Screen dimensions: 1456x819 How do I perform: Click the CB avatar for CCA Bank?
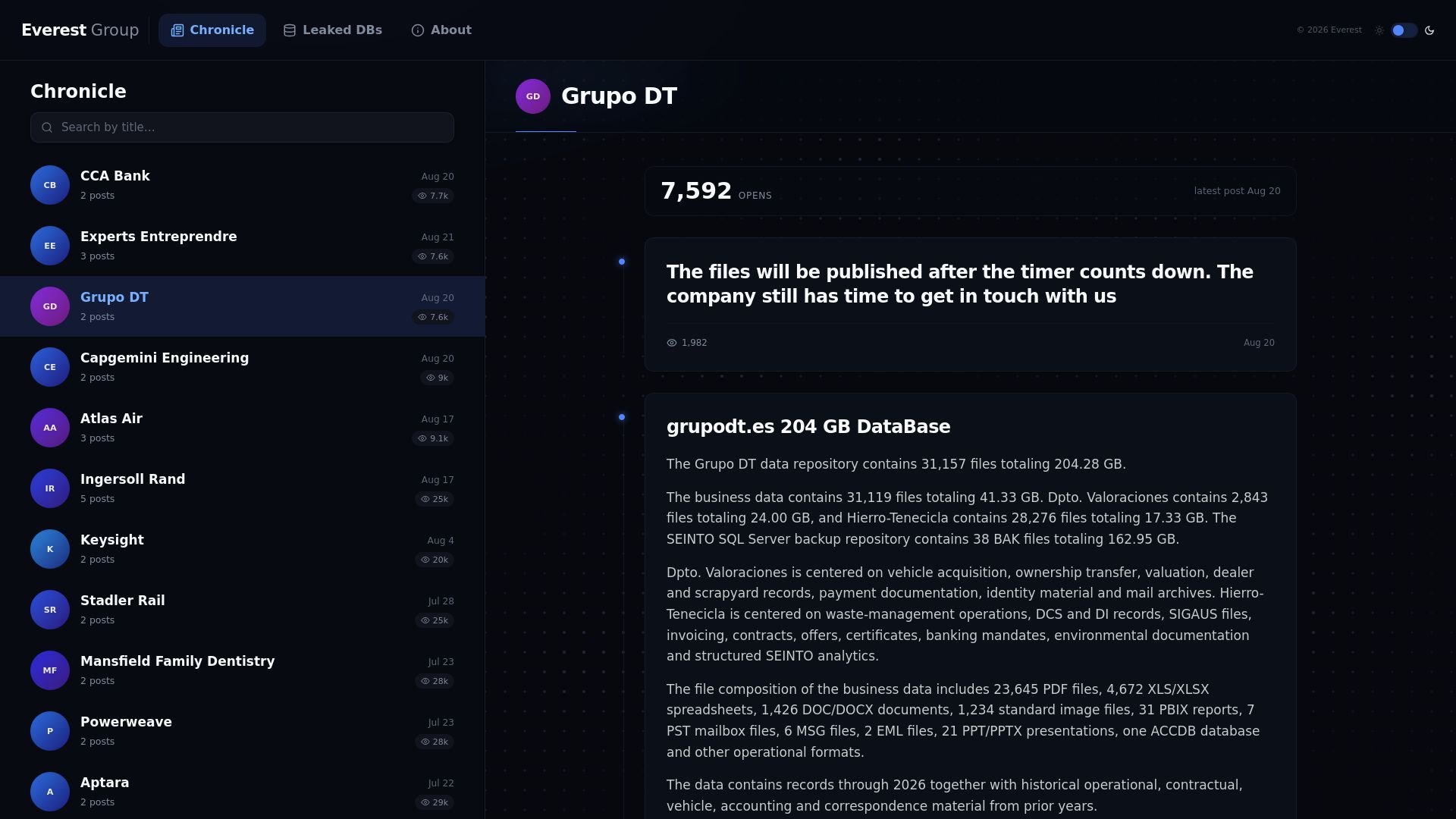50,185
